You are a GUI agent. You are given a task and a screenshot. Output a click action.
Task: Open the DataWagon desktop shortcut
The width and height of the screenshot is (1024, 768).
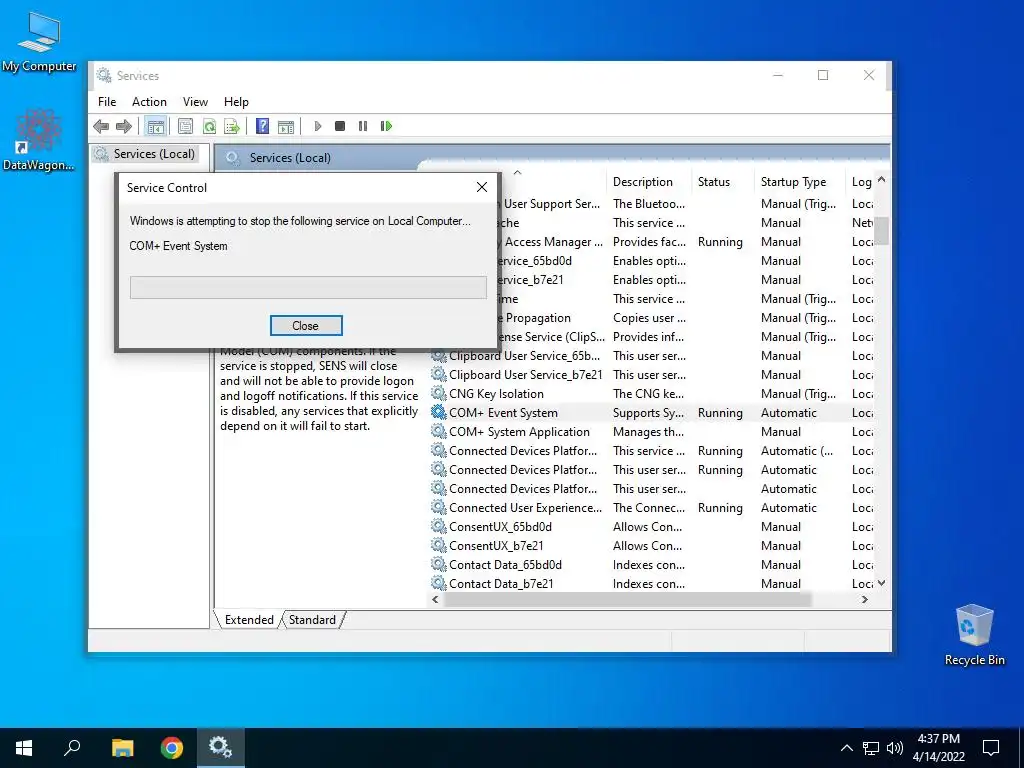(x=39, y=140)
